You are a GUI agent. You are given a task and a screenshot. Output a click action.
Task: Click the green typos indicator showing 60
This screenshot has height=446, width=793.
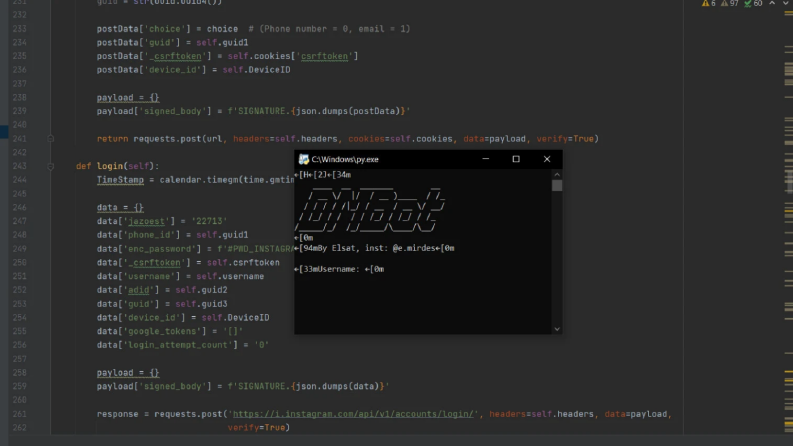pos(753,3)
